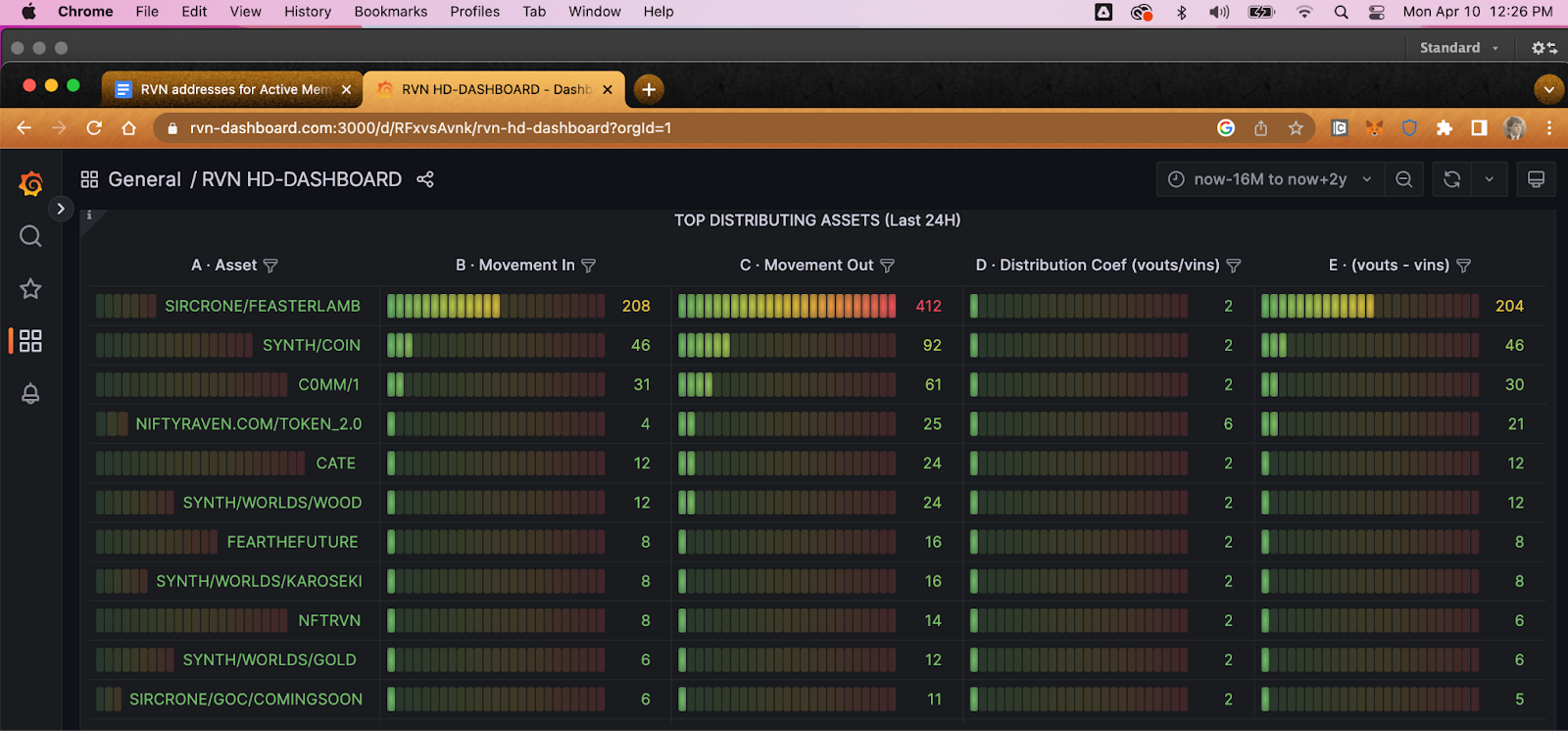Click the dashboard grid icon beside General

pyautogui.click(x=89, y=179)
